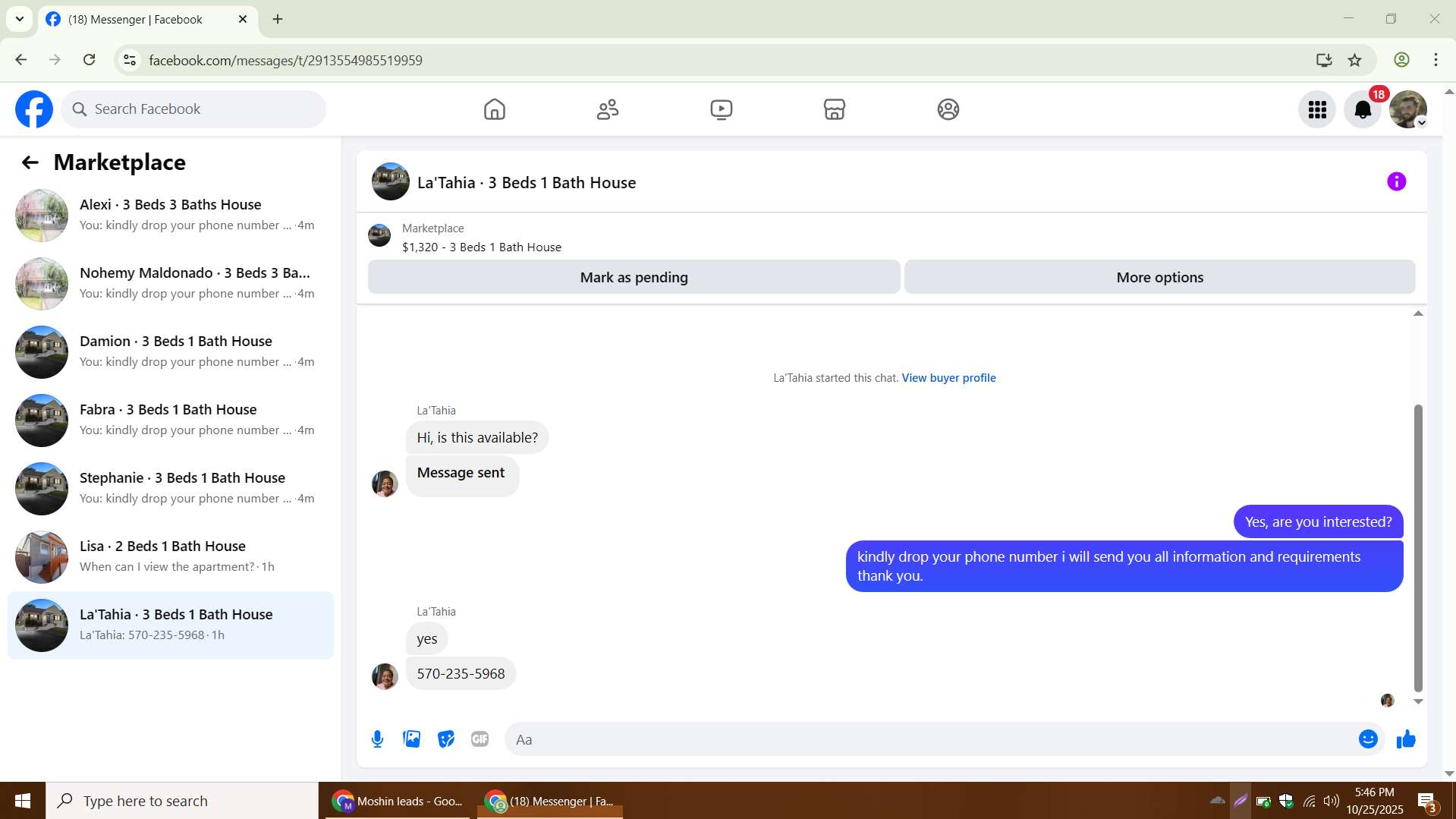Click Mark as pending button

pos(634,277)
